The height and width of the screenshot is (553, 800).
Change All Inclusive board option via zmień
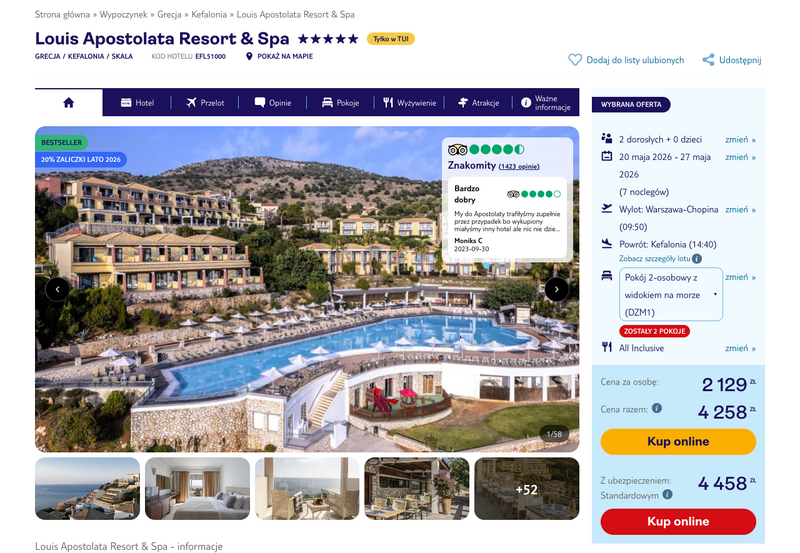[740, 348]
